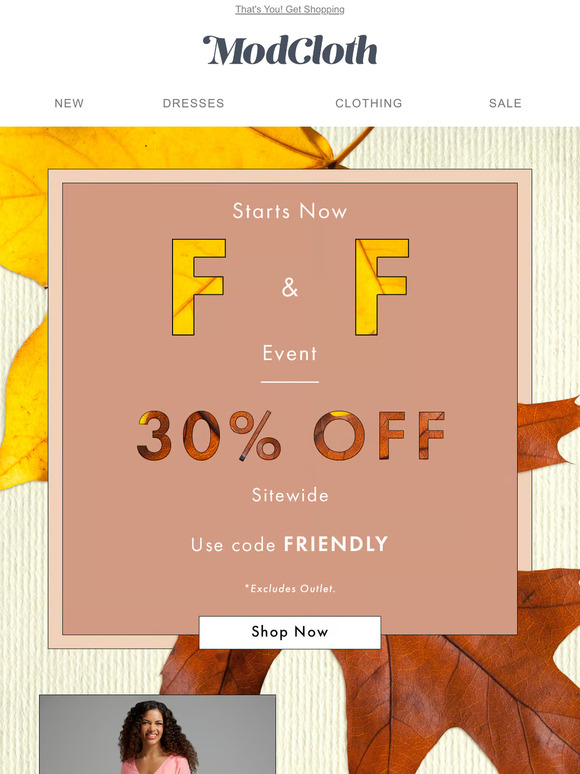Click the ModCloth logo
580x774 pixels.
[290, 50]
